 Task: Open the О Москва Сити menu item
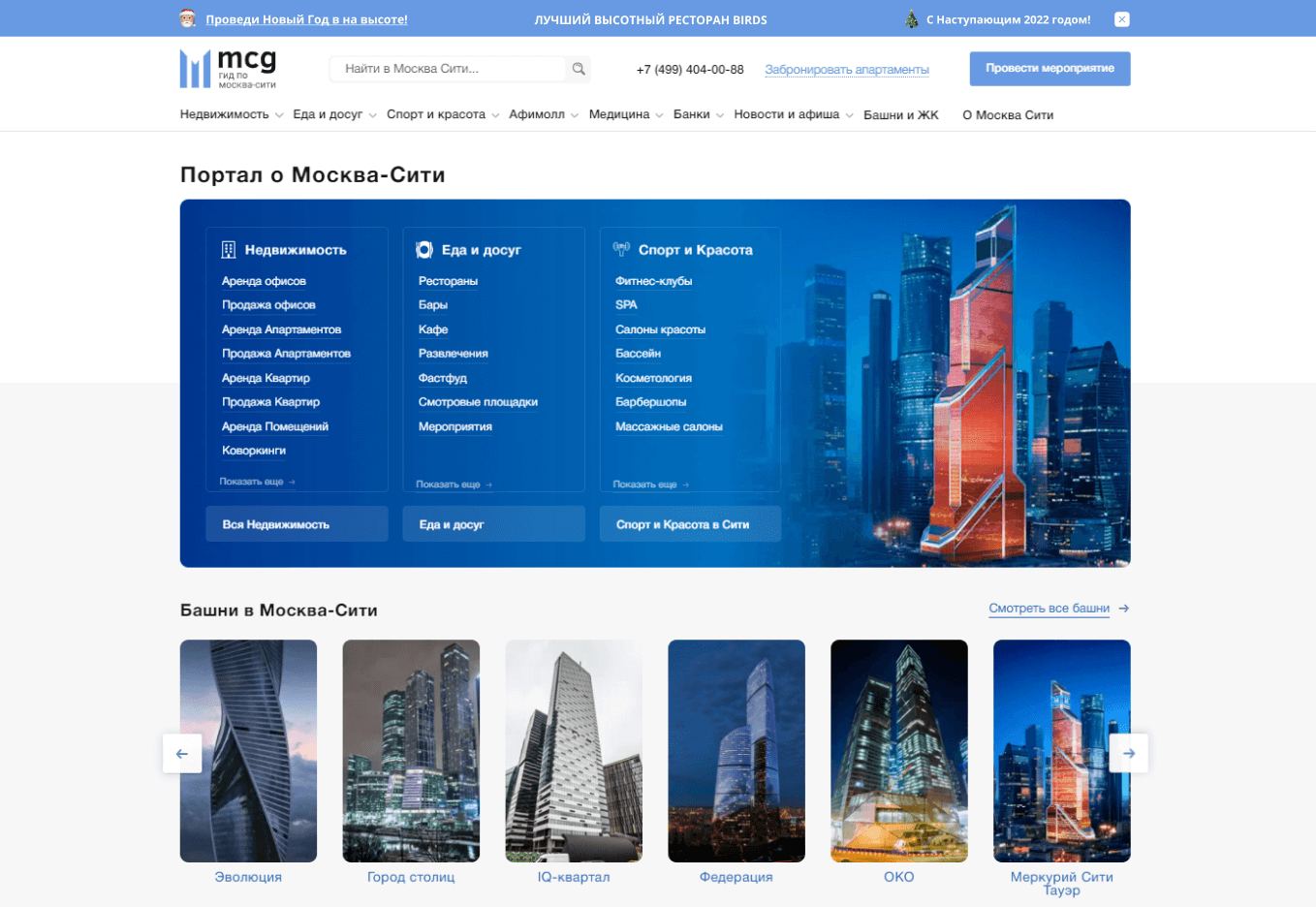[1007, 114]
